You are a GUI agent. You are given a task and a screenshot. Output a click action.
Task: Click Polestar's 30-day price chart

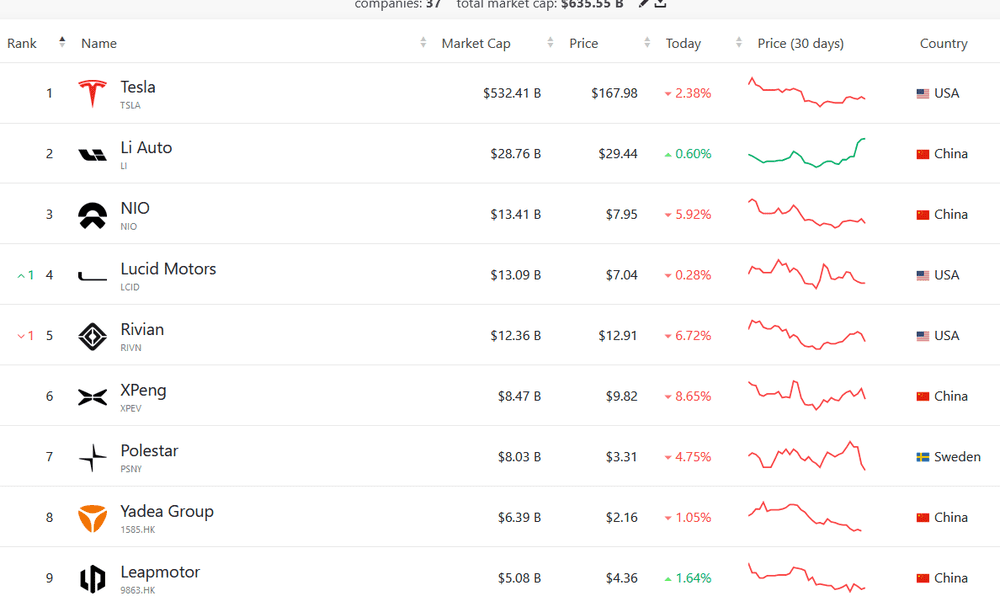point(807,456)
